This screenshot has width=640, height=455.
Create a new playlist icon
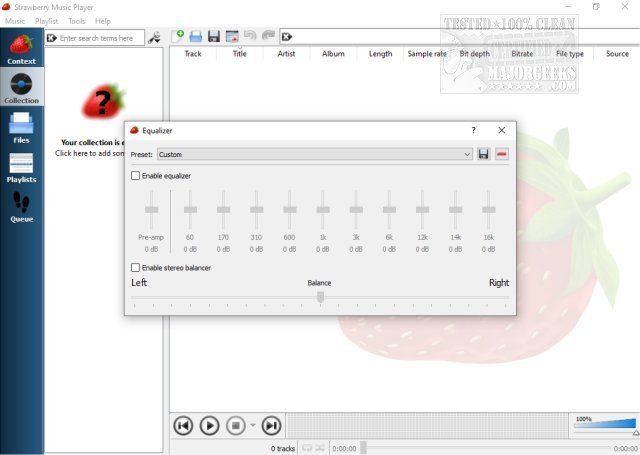point(178,36)
